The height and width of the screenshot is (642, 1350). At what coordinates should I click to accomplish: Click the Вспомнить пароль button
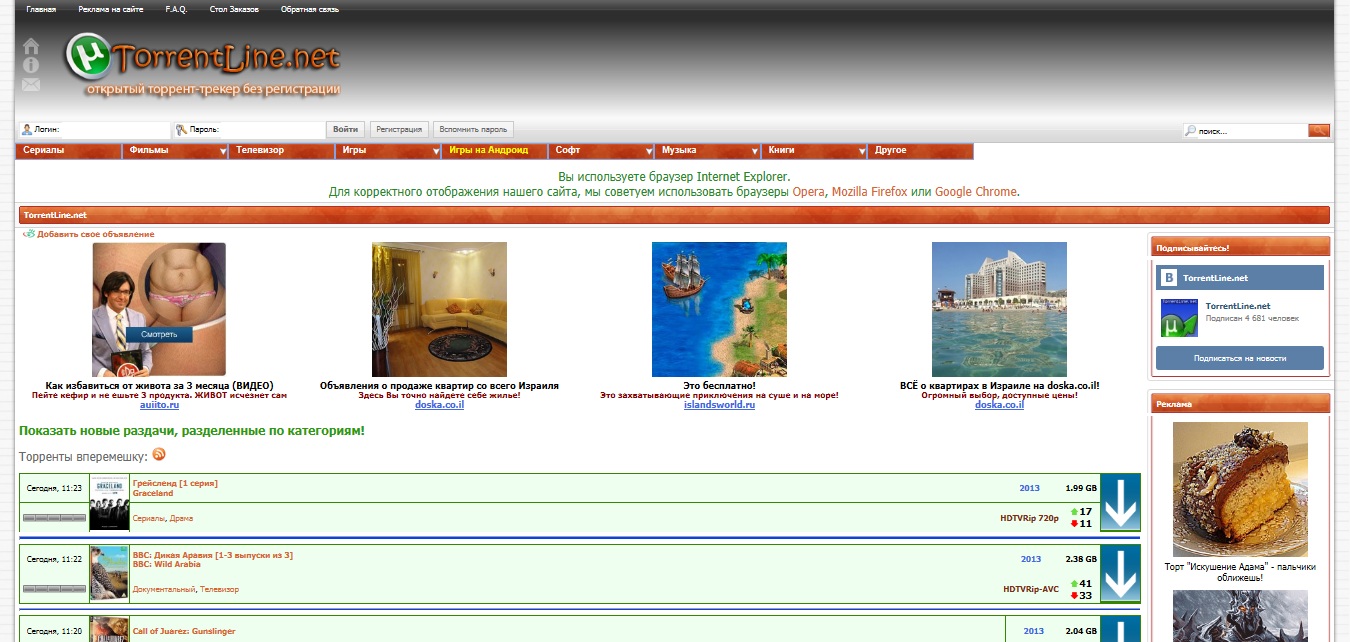pyautogui.click(x=474, y=129)
